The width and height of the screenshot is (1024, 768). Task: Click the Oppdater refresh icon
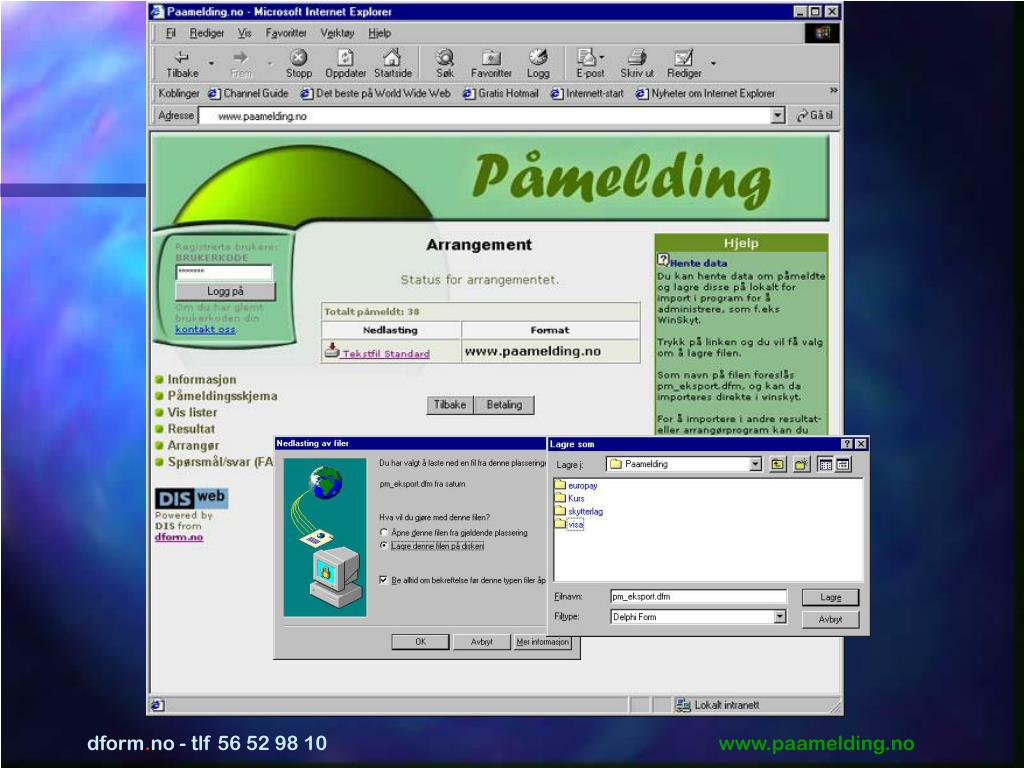345,57
